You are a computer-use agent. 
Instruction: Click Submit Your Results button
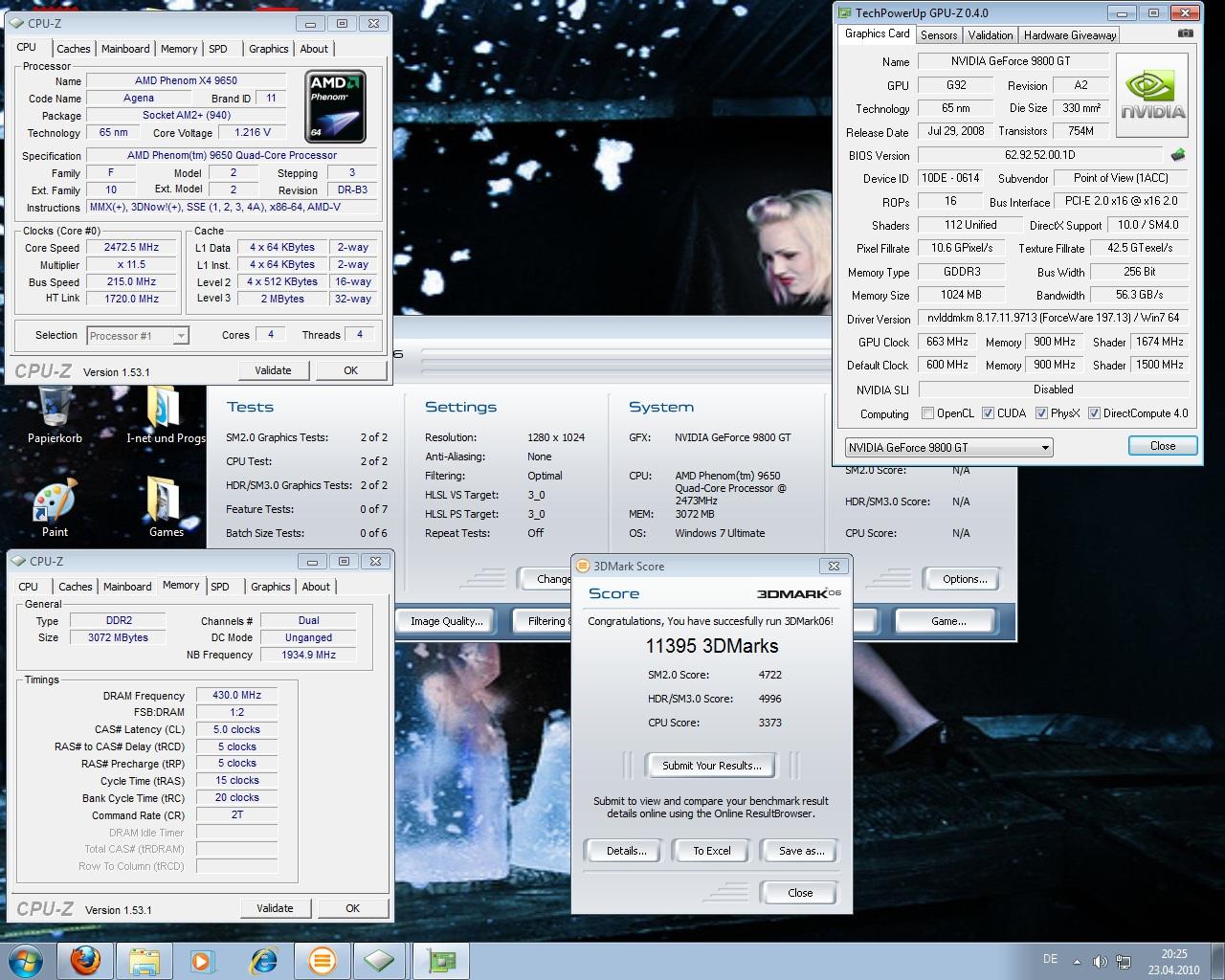(712, 766)
